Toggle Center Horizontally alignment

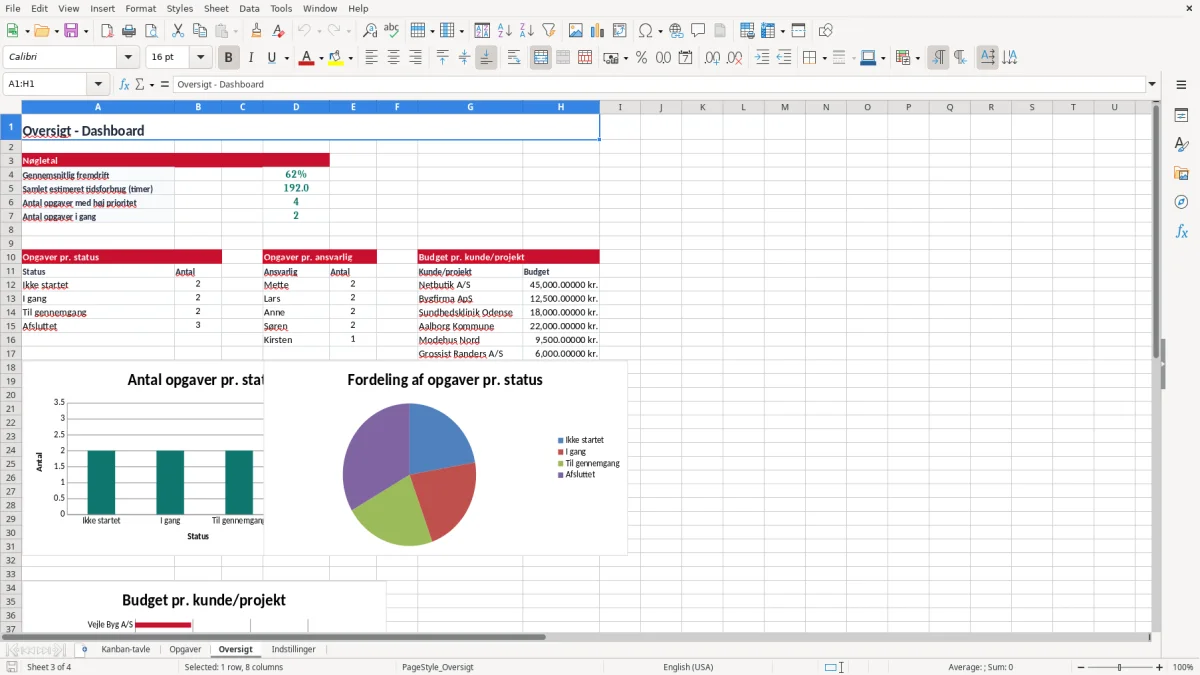coord(393,58)
